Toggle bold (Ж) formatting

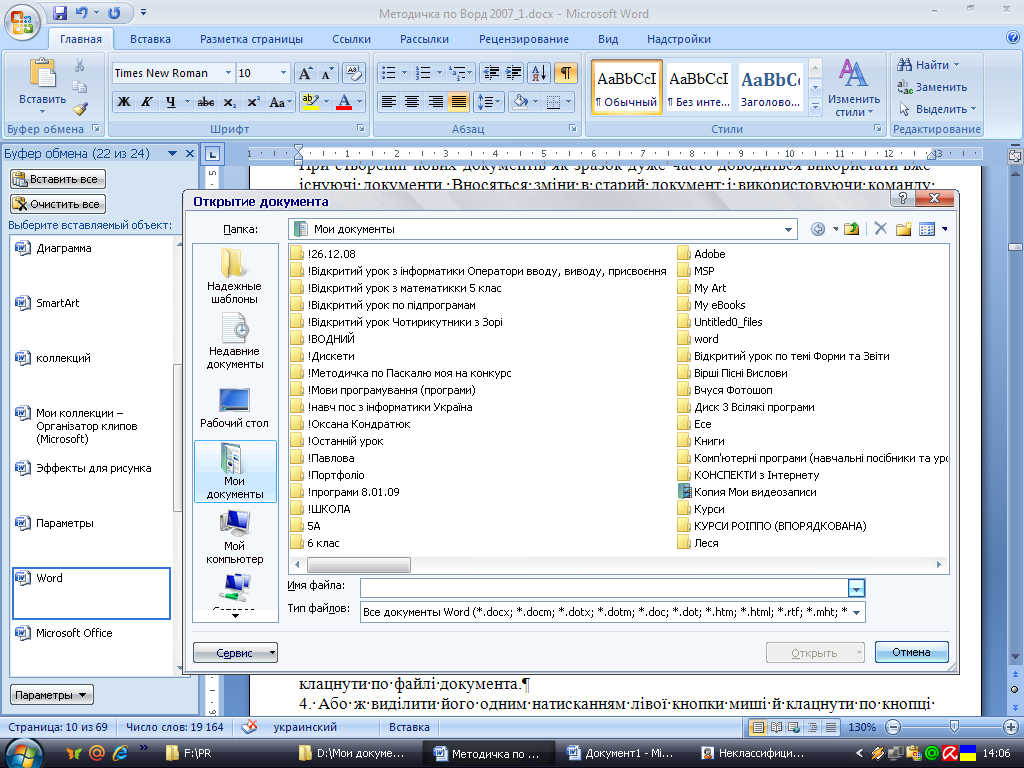tap(124, 102)
